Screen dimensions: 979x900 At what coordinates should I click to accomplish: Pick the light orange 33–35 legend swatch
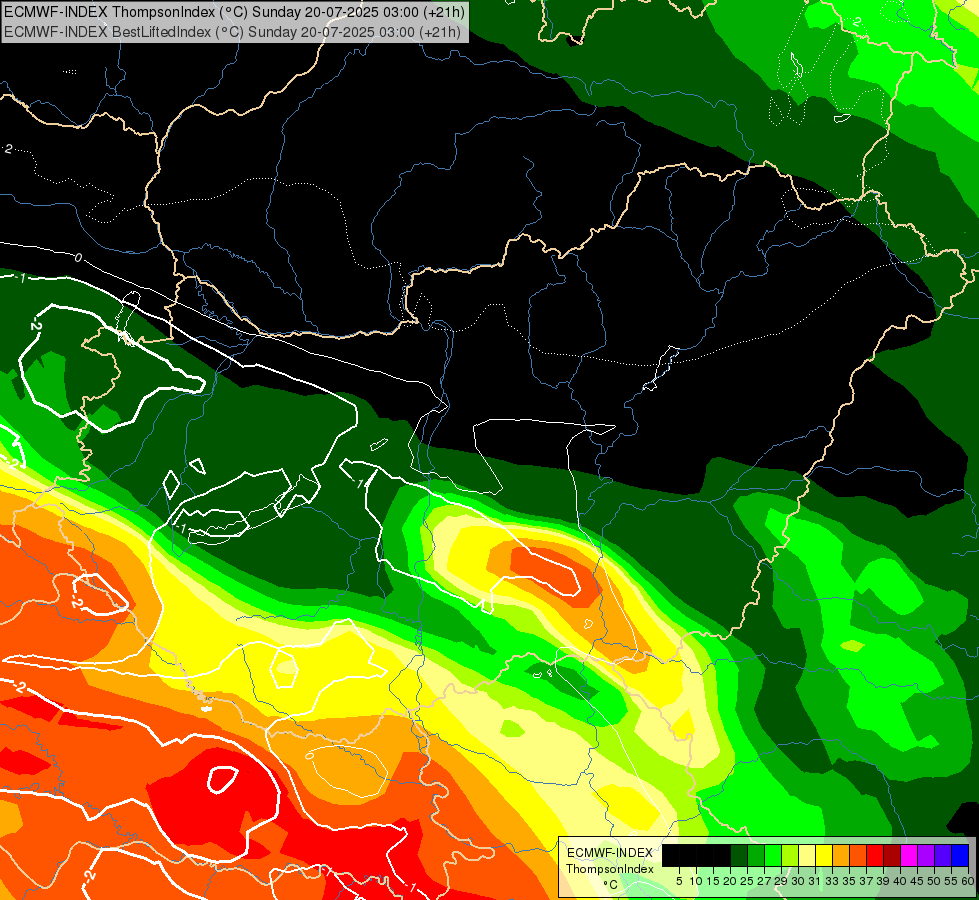[841, 855]
